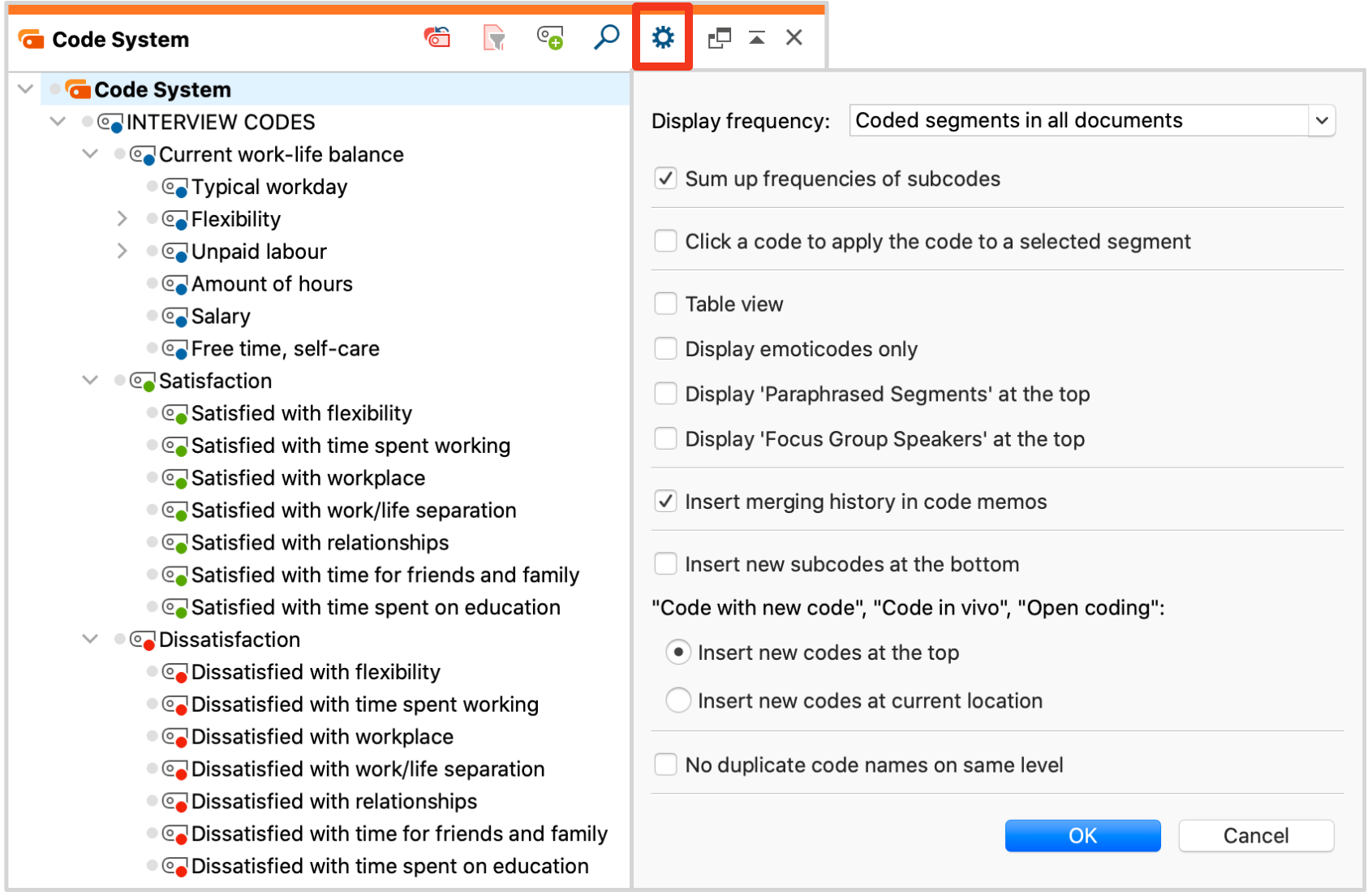This screenshot has width=1372, height=896.
Task: Uncheck Sum up frequencies of subcodes
Action: point(665,179)
